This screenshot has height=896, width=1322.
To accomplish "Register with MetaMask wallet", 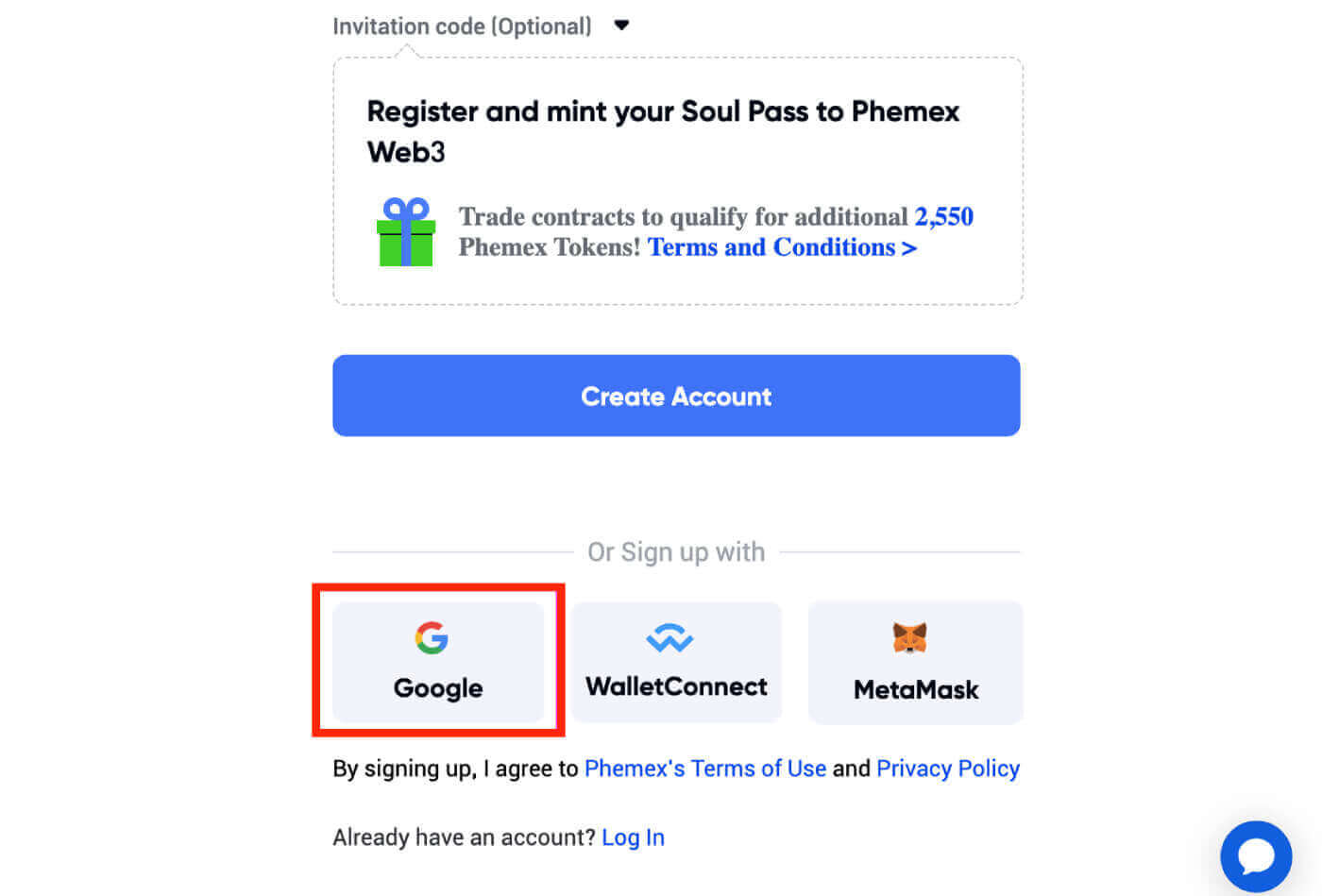I will pyautogui.click(x=914, y=661).
